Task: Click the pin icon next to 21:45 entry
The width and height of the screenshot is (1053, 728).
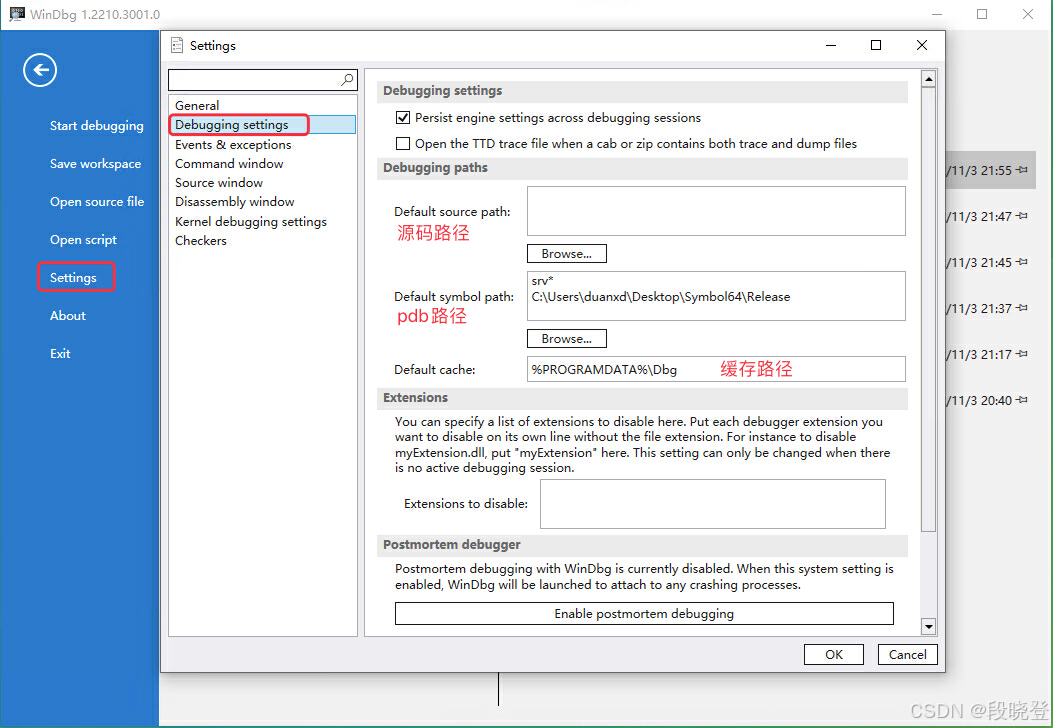Action: pyautogui.click(x=1022, y=262)
